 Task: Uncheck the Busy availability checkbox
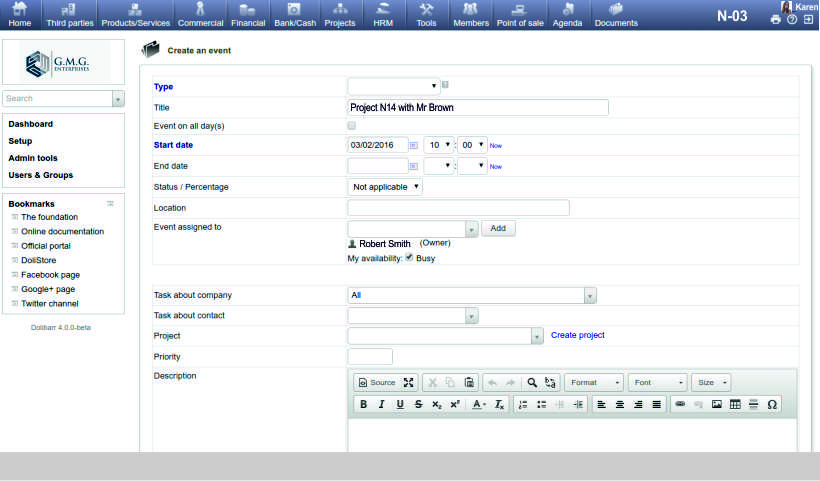[x=409, y=257]
